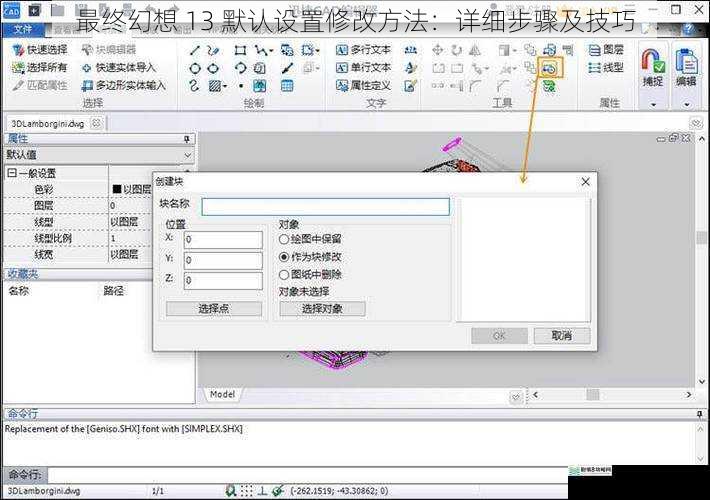Open Polygon Entity Input (多边形实体输入)

(123, 85)
